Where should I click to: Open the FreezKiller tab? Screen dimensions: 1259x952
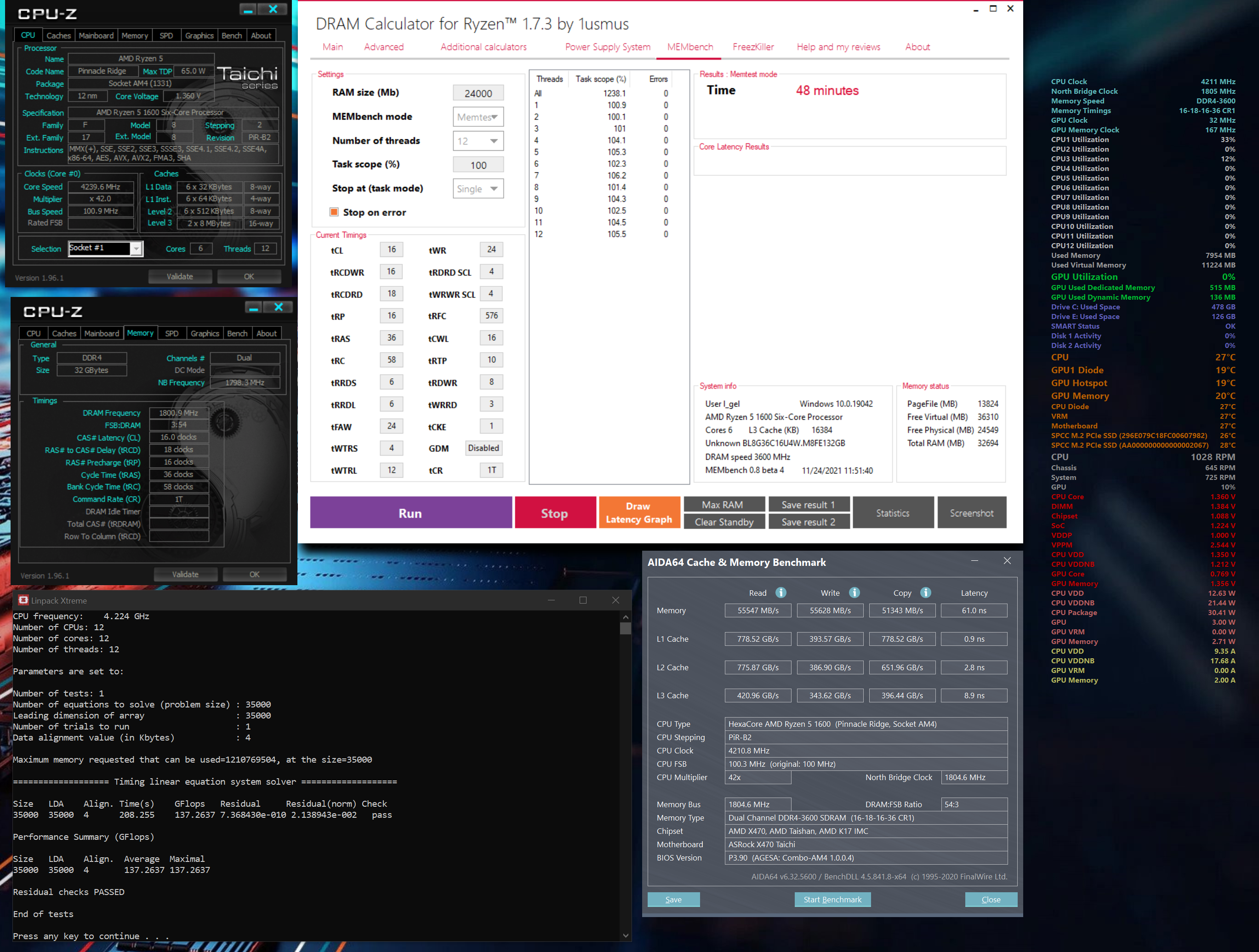click(753, 47)
